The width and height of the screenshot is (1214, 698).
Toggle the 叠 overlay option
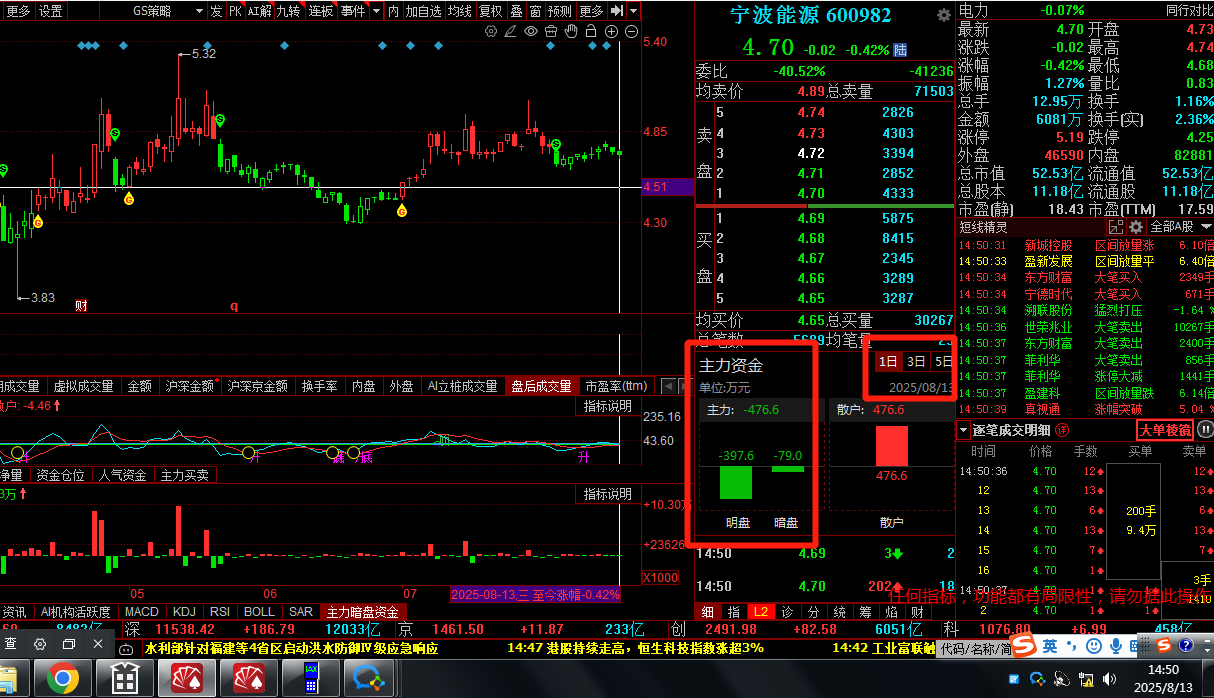point(516,11)
